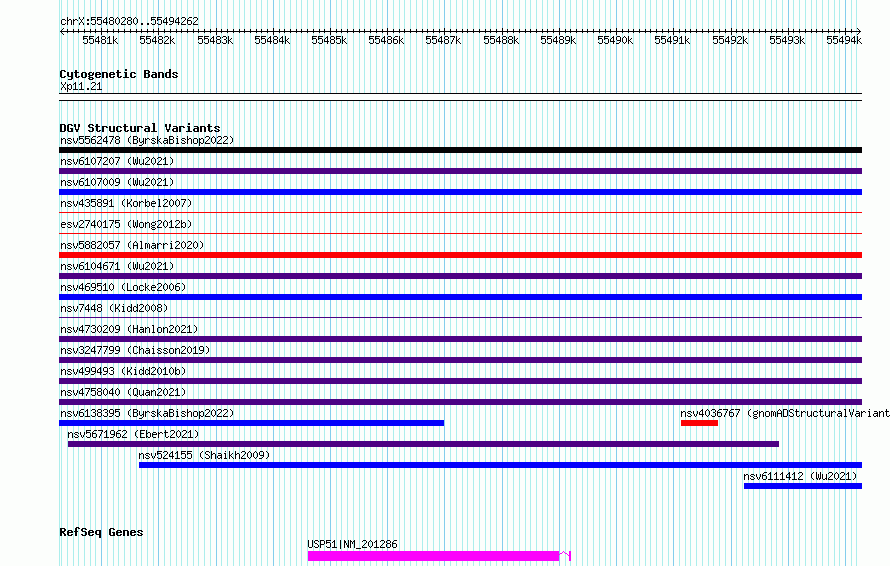
Task: Click the 55483k ruler position
Action: (x=215, y=40)
